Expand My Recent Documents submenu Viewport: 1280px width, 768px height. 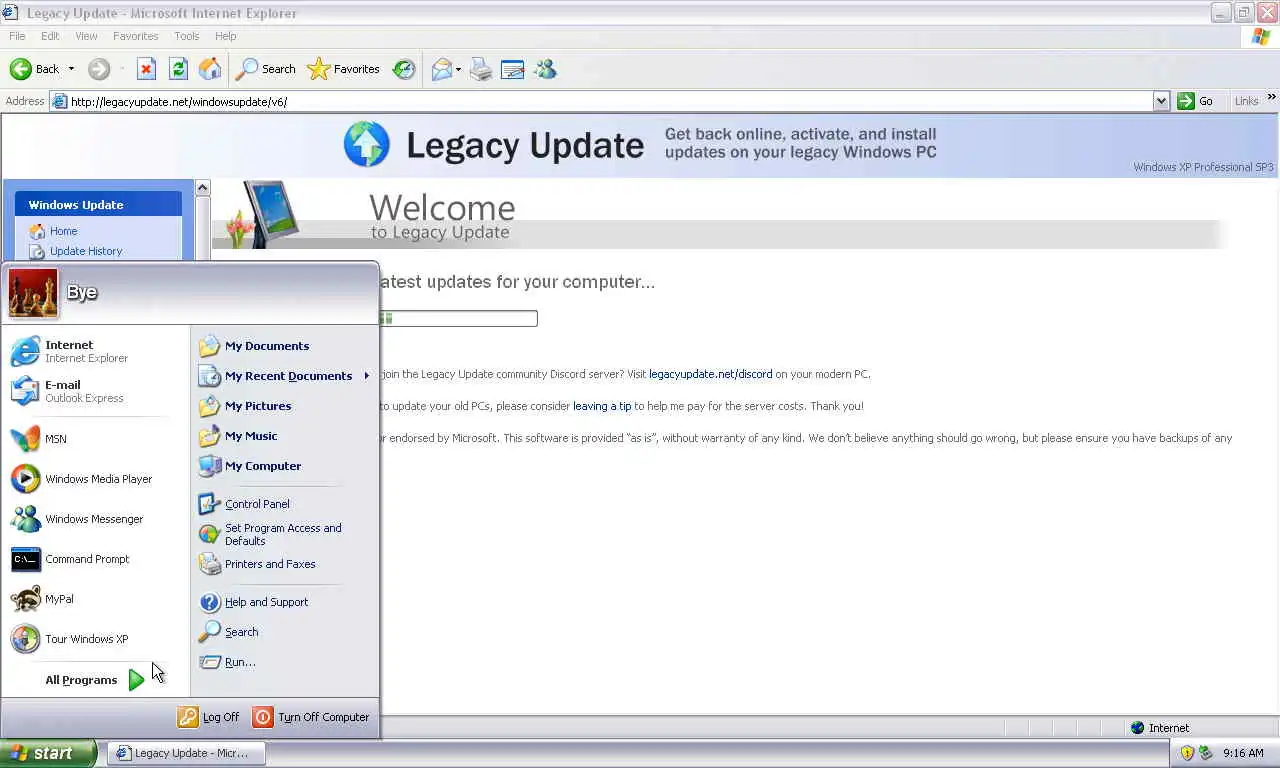284,376
